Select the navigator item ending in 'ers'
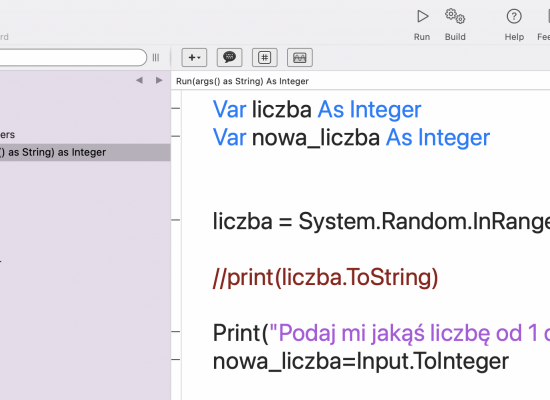The width and height of the screenshot is (550, 400). click(x=7, y=135)
